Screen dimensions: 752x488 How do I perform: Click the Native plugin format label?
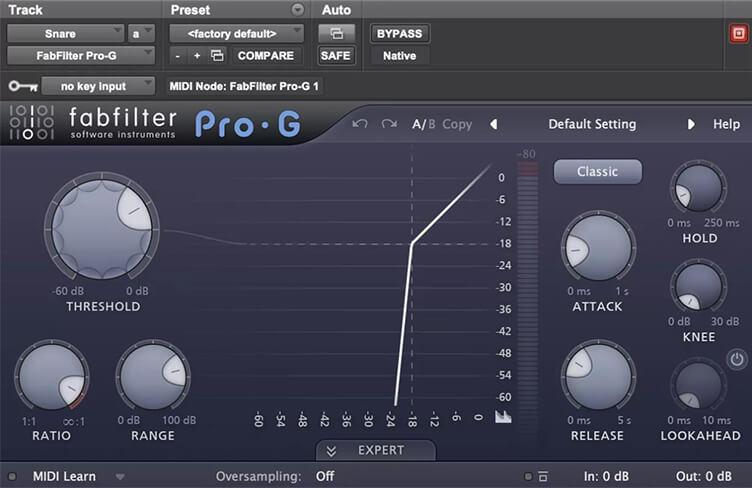coord(400,56)
